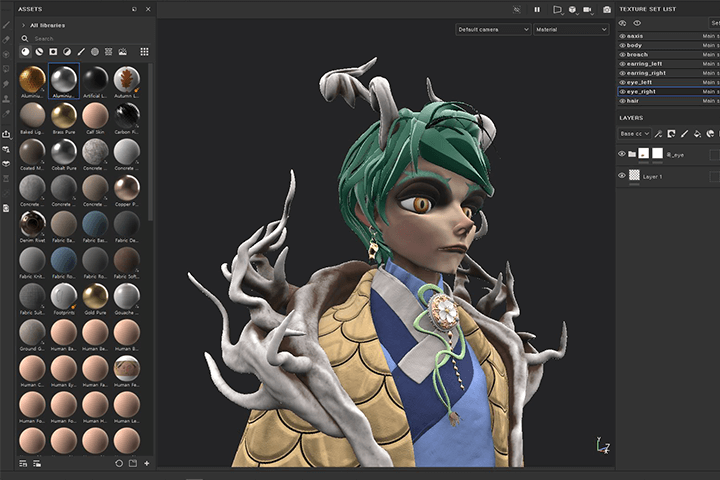
Task: Click add resource plus icon in Assets
Action: pyautogui.click(x=147, y=463)
